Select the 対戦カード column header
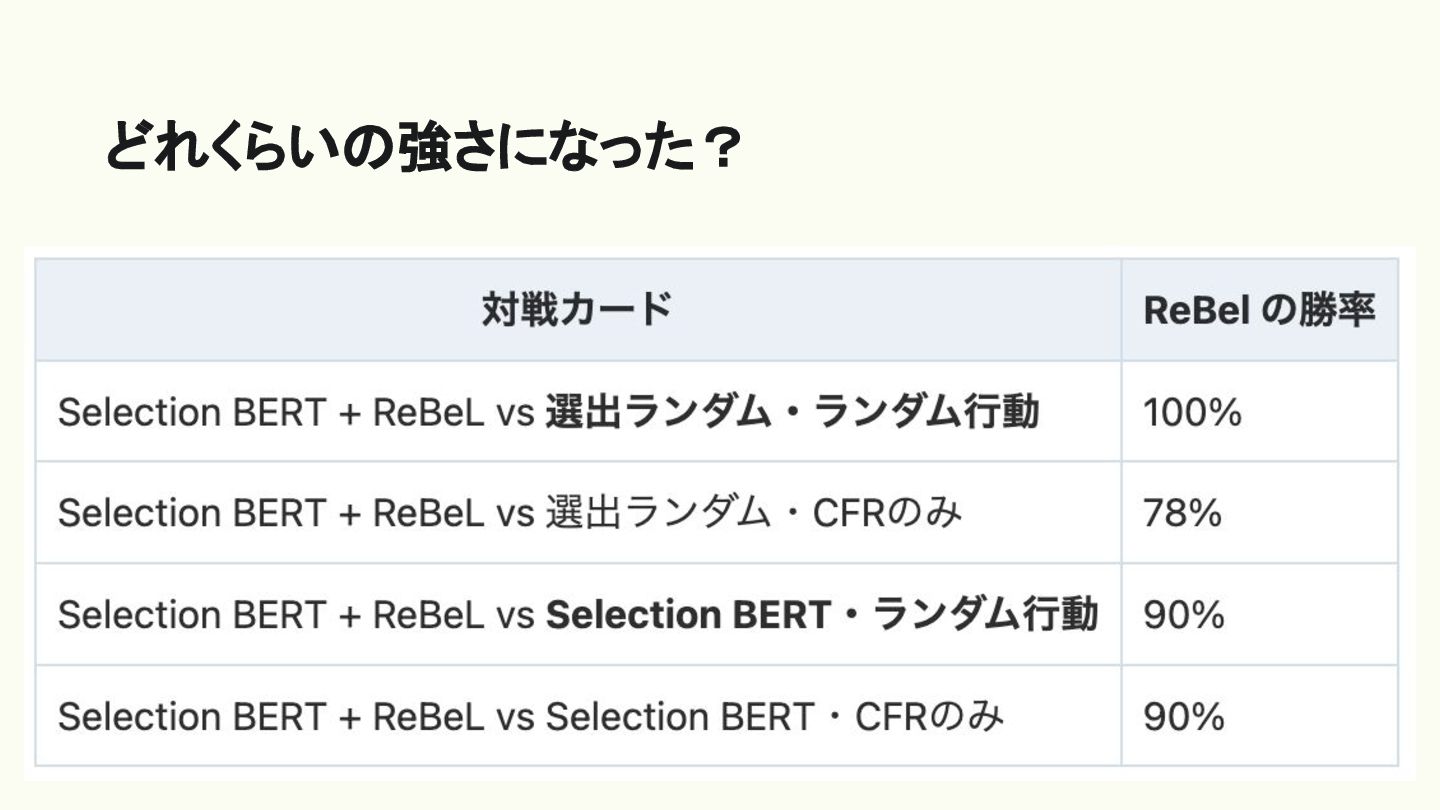The image size is (1440, 810). (576, 310)
